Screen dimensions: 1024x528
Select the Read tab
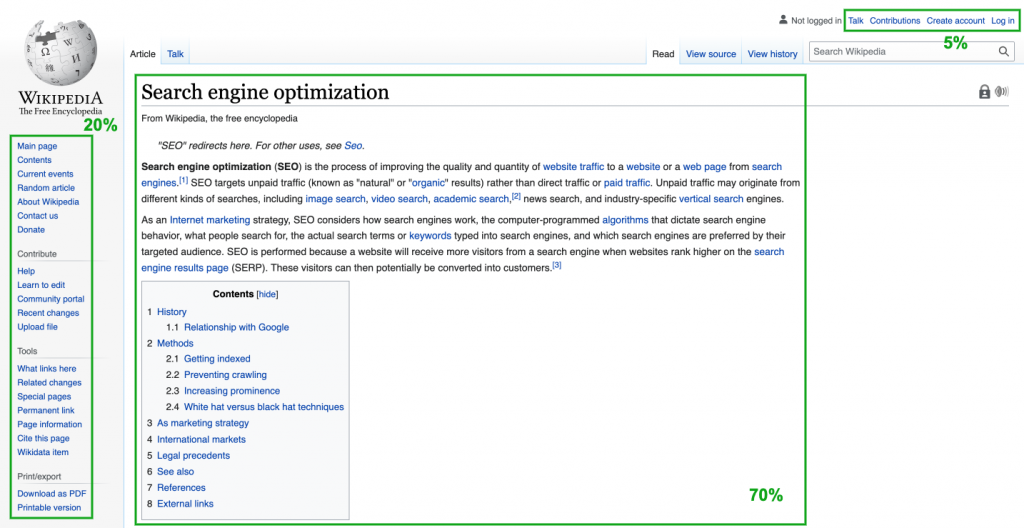tap(663, 54)
